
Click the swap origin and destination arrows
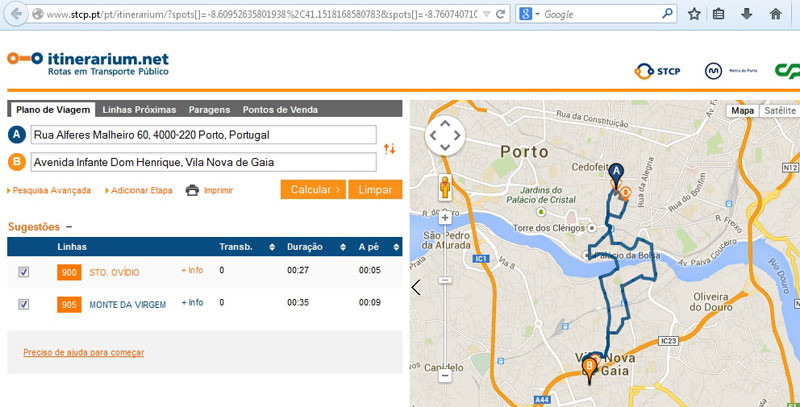(390, 149)
